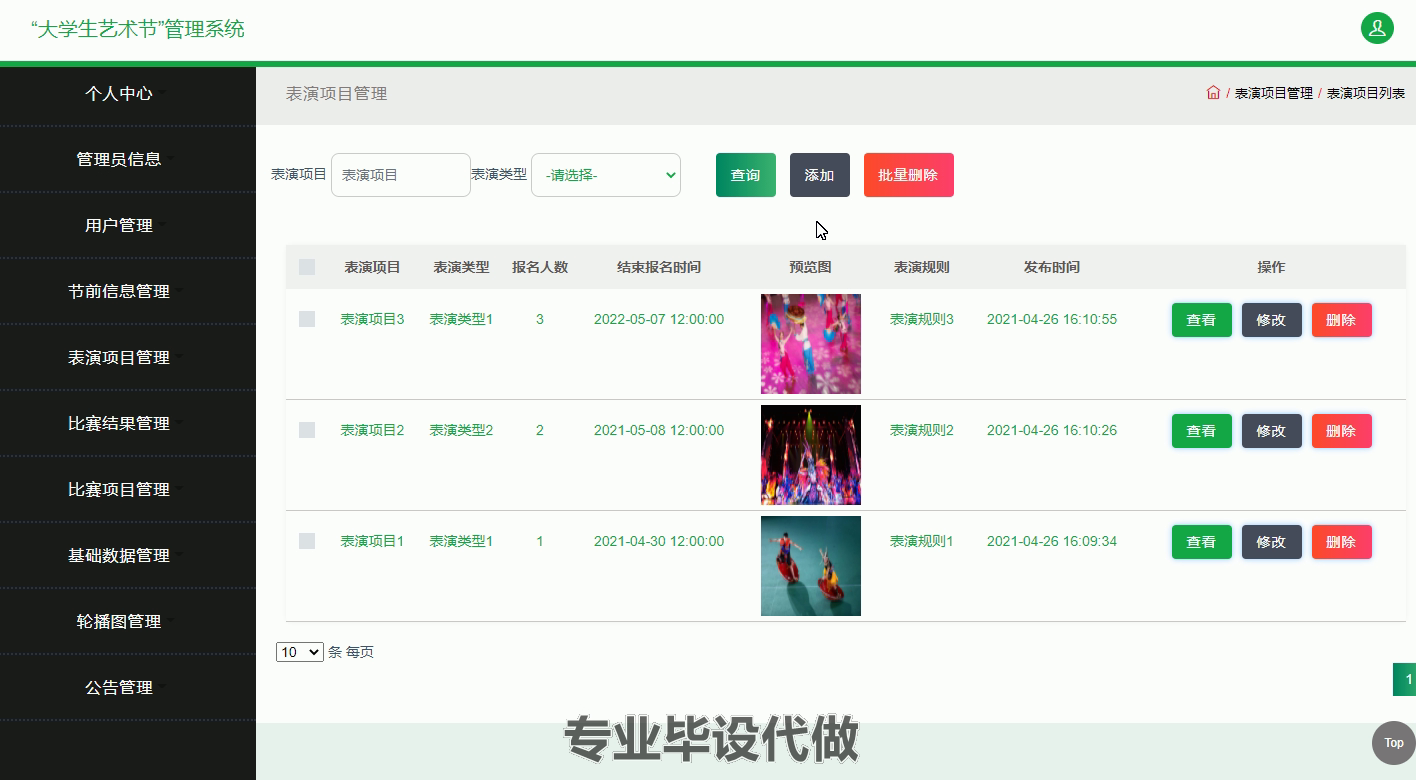Delete 表演项目2 with 删除 button

(x=1342, y=431)
